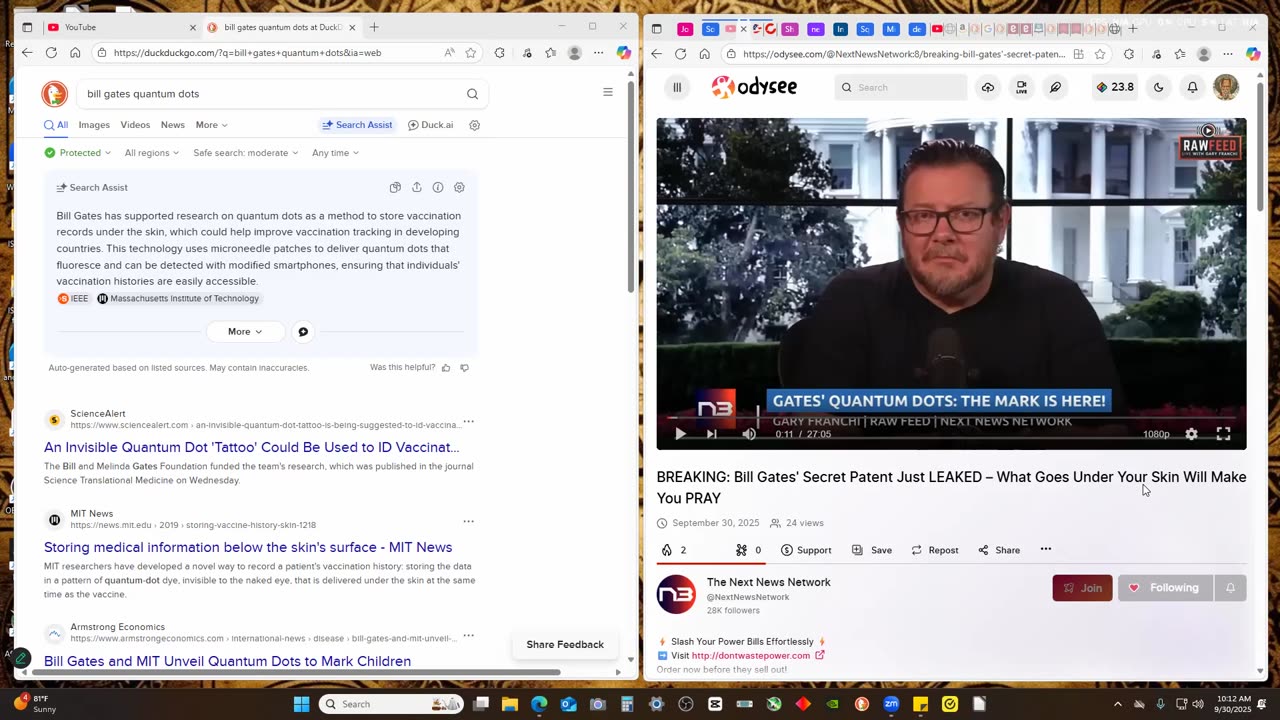Open Duck.ai tab
The height and width of the screenshot is (720, 1280).
pos(430,125)
